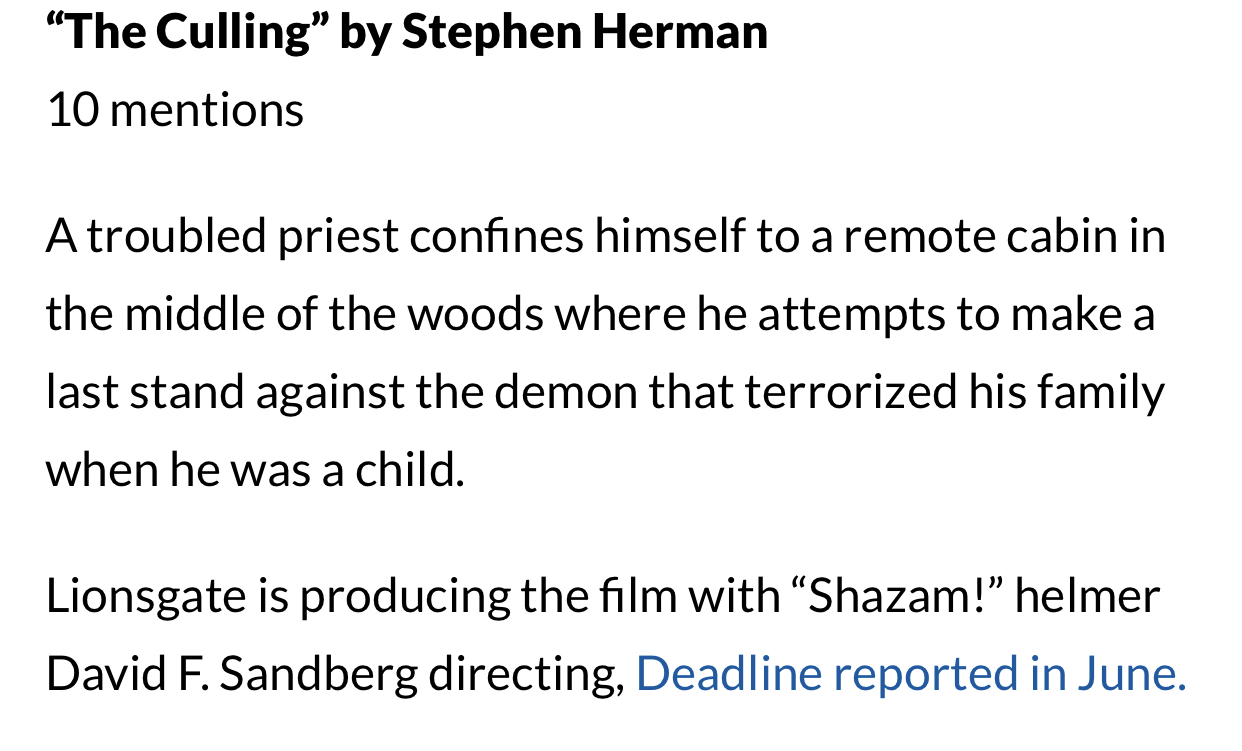Click the phrase "middle of the woods"
Screen dimensions: 1242x751
(x=335, y=315)
